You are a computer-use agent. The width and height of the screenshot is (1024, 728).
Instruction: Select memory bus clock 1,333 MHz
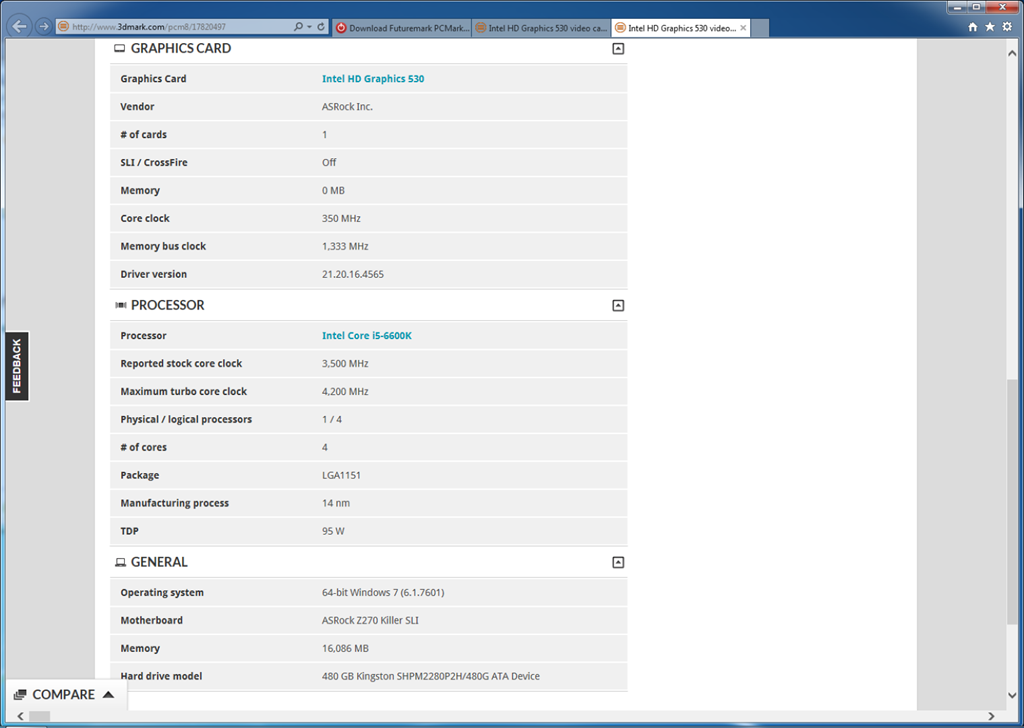pyautogui.click(x=345, y=246)
